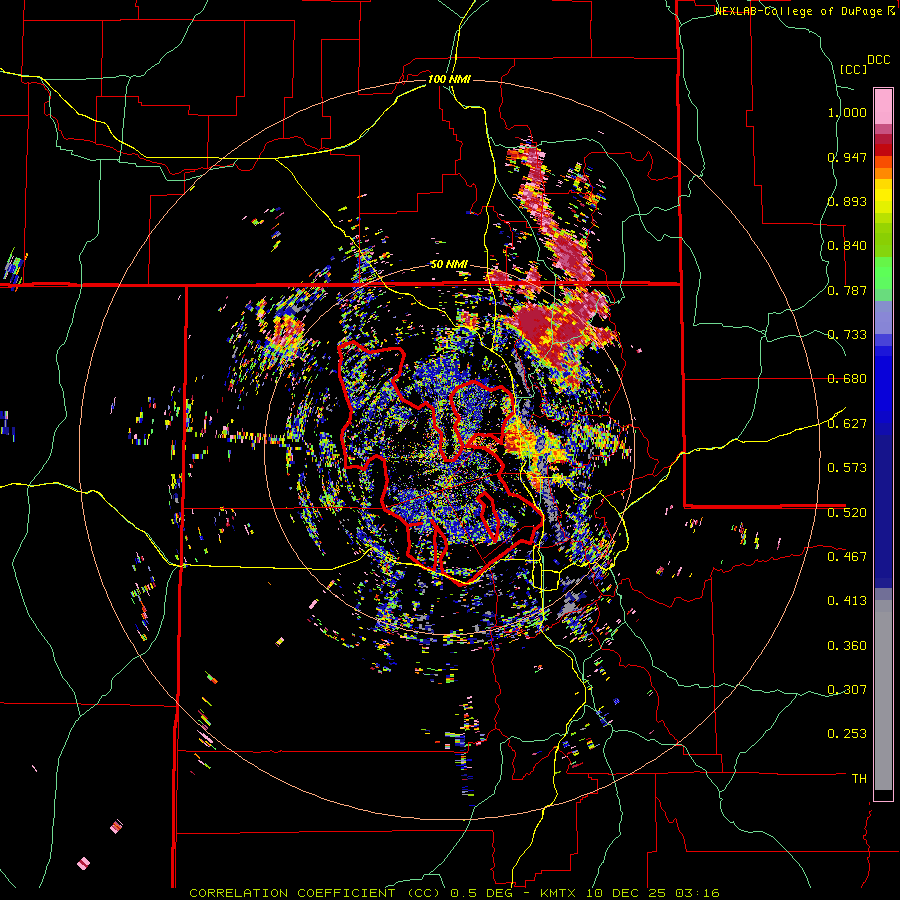Viewport: 900px width, 900px height.
Task: Click the 0.467 legend value
Action: [847, 557]
